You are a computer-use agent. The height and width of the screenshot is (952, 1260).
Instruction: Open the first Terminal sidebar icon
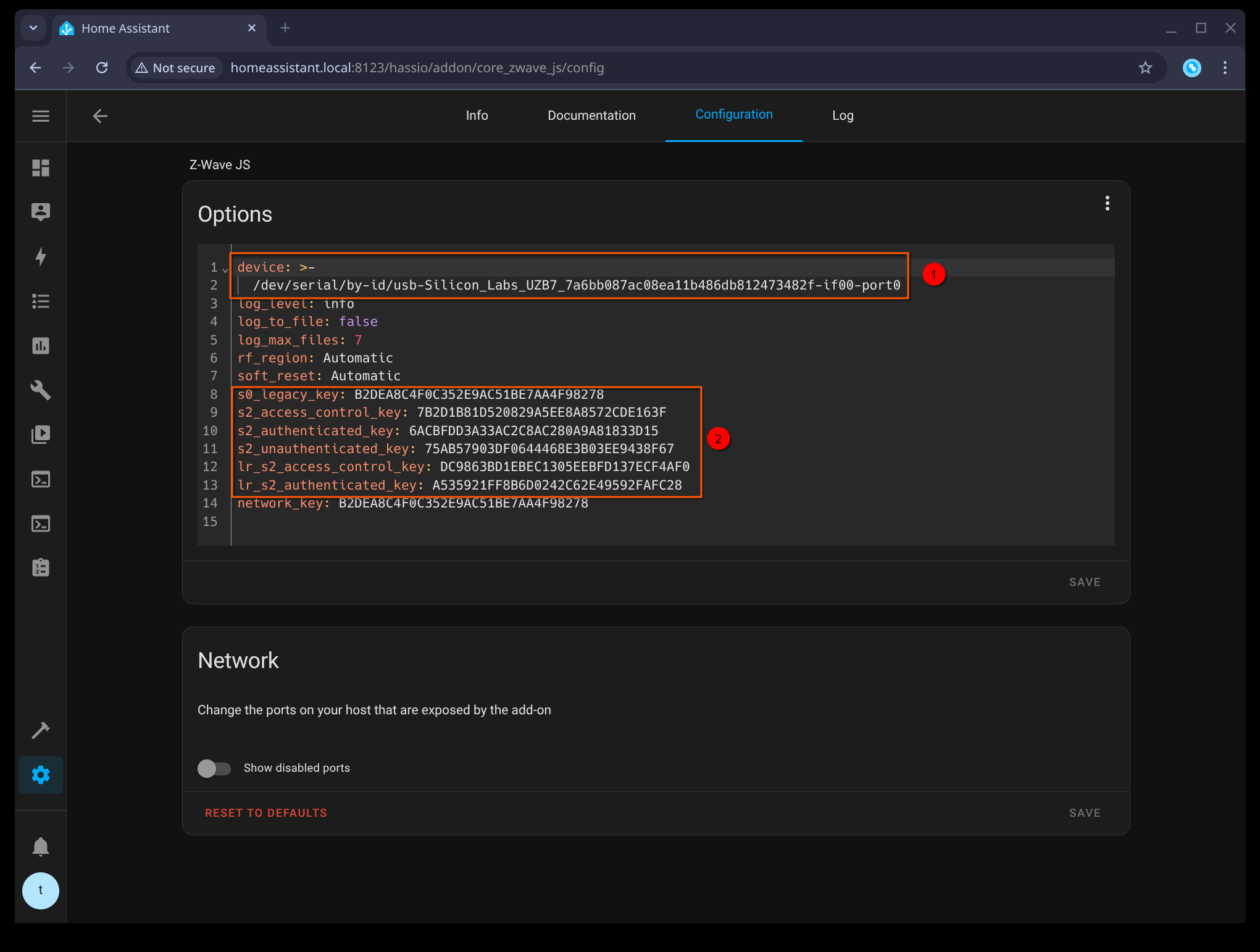click(x=41, y=479)
